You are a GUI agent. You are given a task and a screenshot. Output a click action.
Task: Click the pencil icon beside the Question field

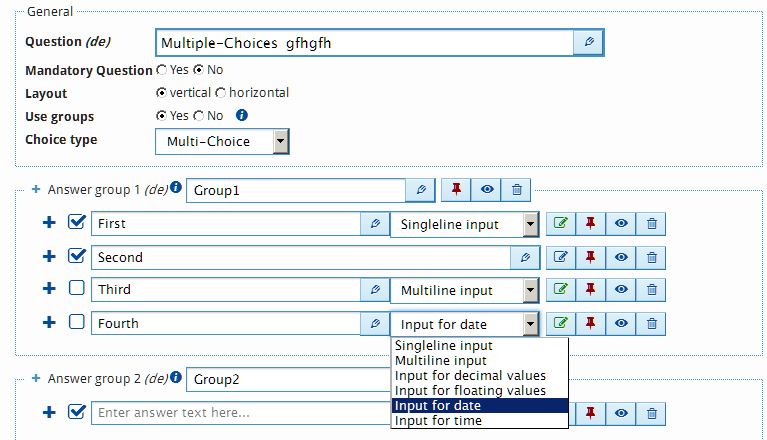[589, 42]
